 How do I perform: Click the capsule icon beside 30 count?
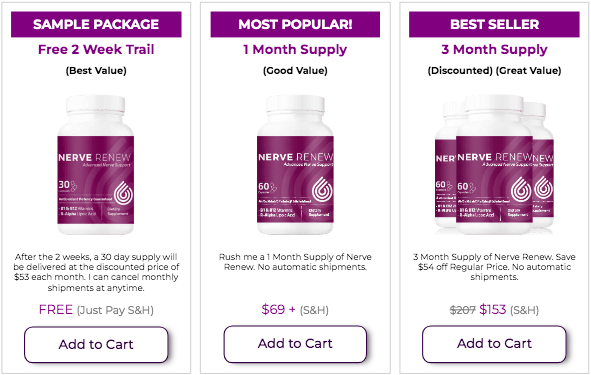click(73, 186)
